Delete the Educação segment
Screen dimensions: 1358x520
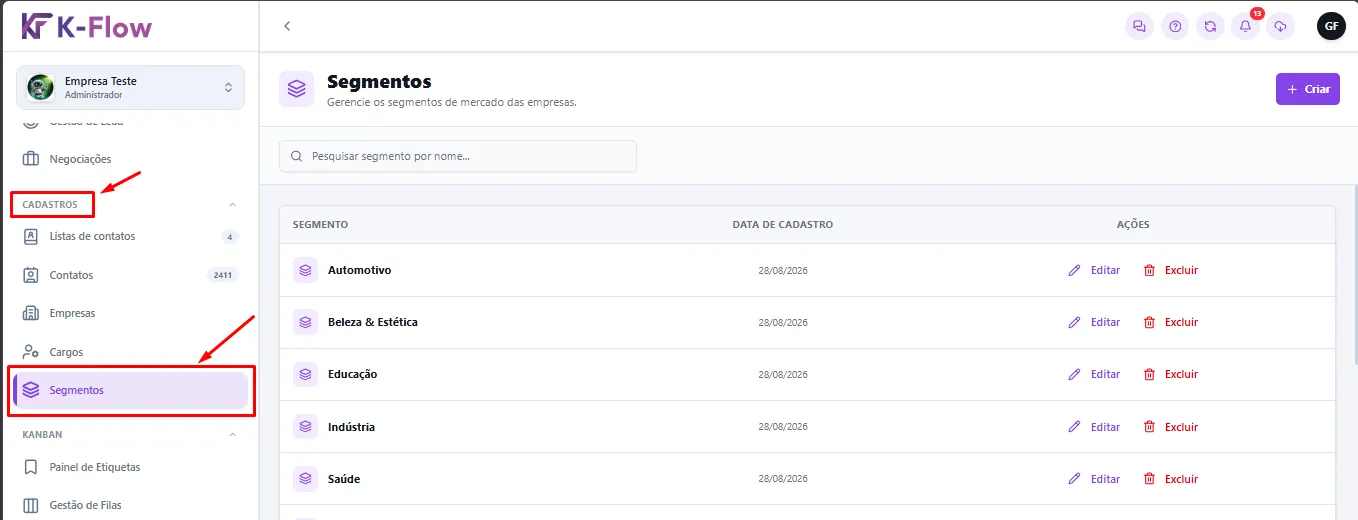tap(1170, 374)
